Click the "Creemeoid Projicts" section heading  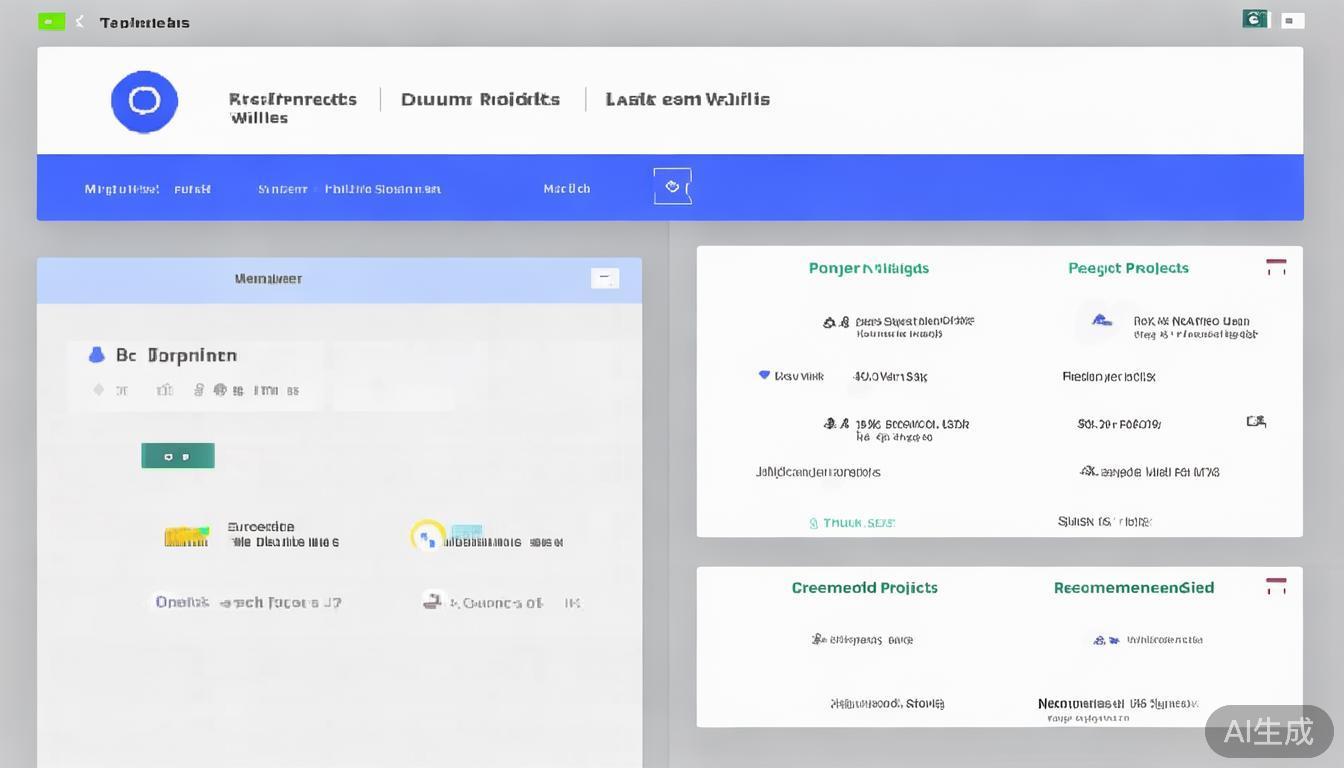click(x=864, y=588)
